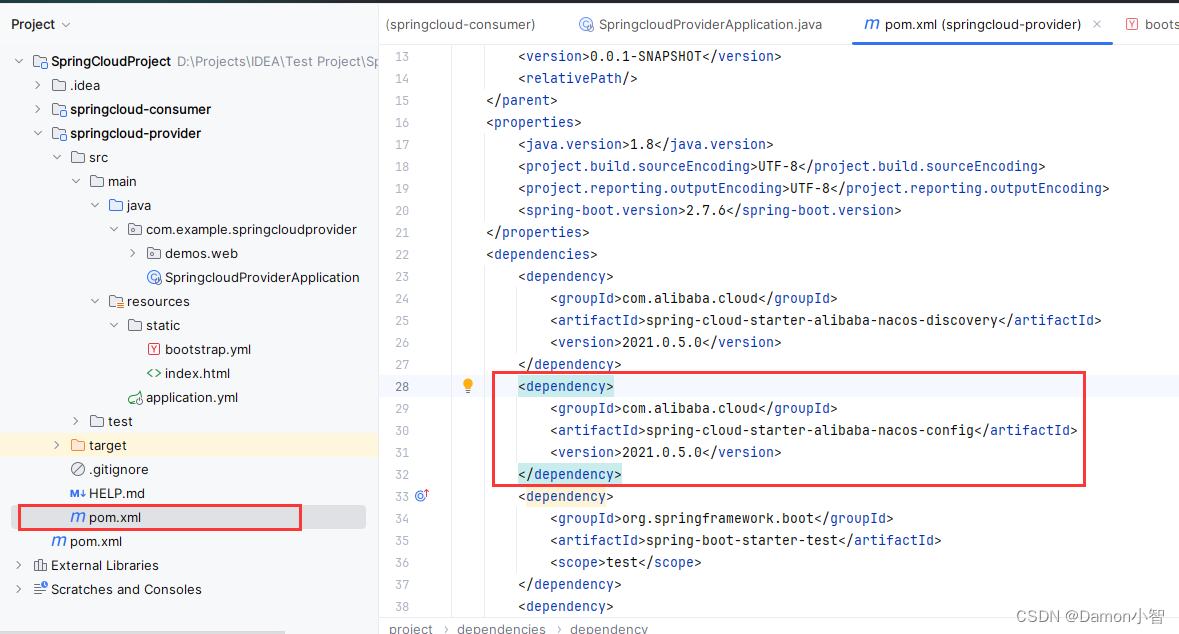Close the pom.xml (springcloud-provider) tab
This screenshot has width=1179, height=634.
[1097, 24]
